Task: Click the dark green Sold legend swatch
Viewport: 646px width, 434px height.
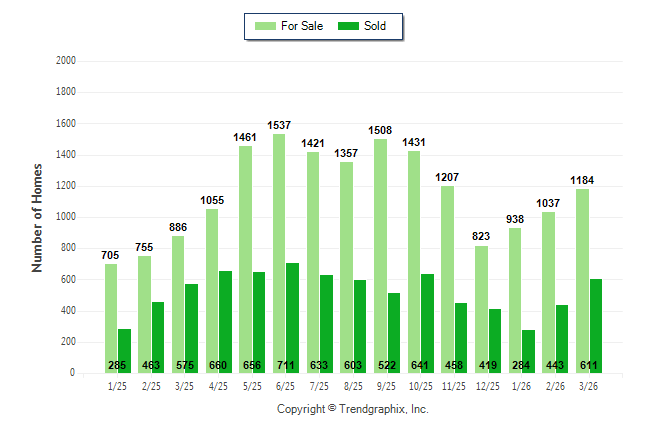Action: (x=349, y=26)
